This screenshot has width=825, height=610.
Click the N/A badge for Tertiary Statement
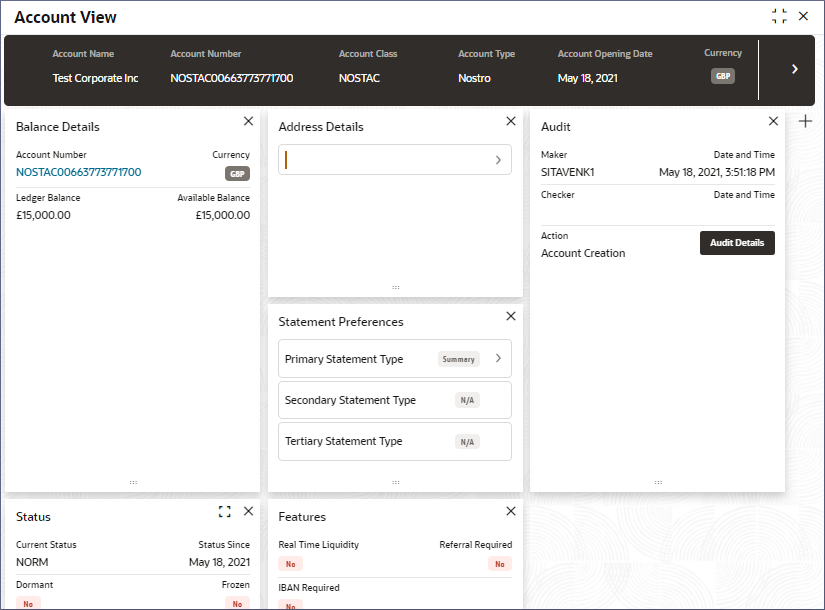[x=467, y=442]
